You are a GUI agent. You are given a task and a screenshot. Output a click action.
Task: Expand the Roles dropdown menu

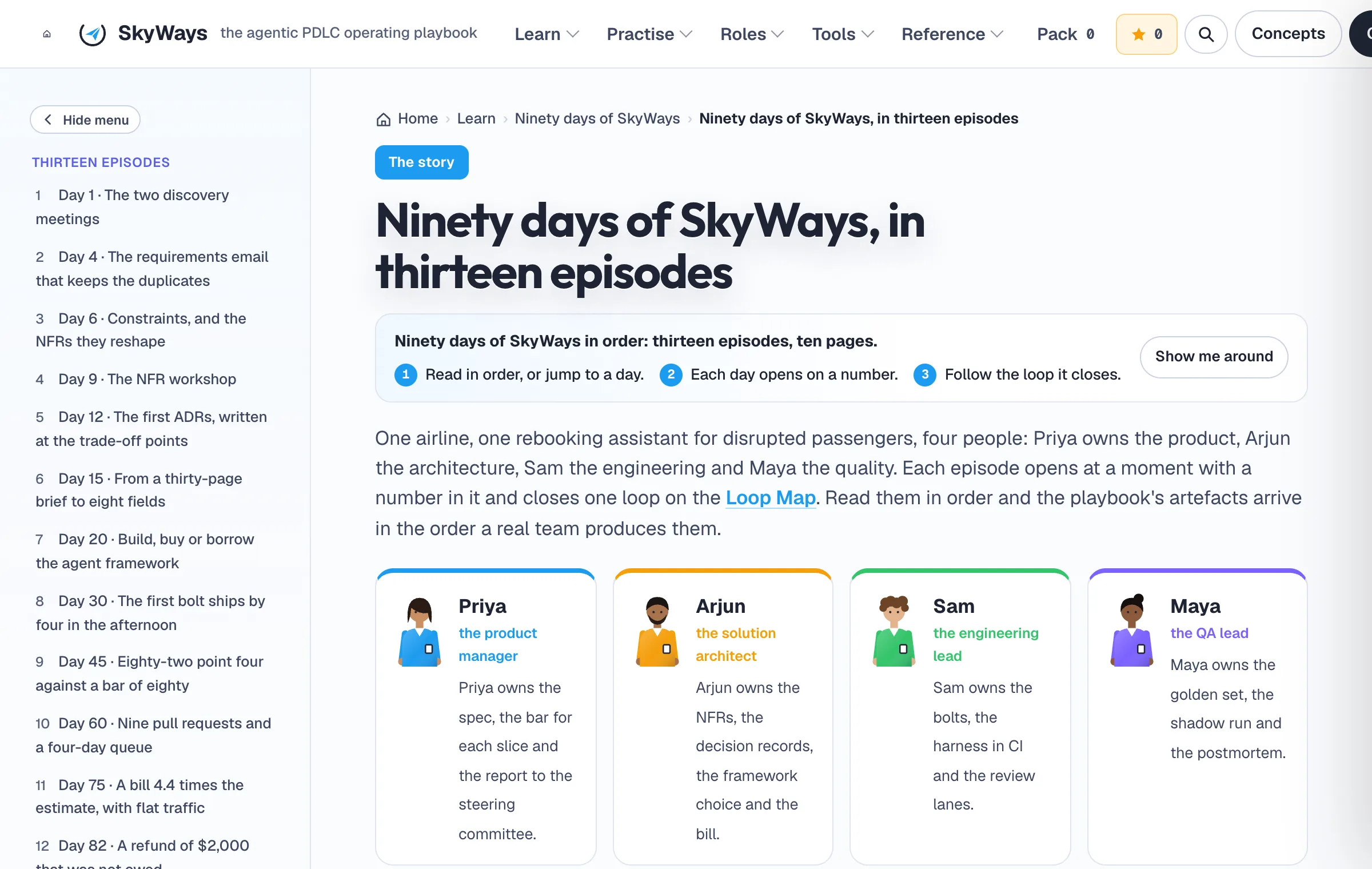[x=752, y=34]
